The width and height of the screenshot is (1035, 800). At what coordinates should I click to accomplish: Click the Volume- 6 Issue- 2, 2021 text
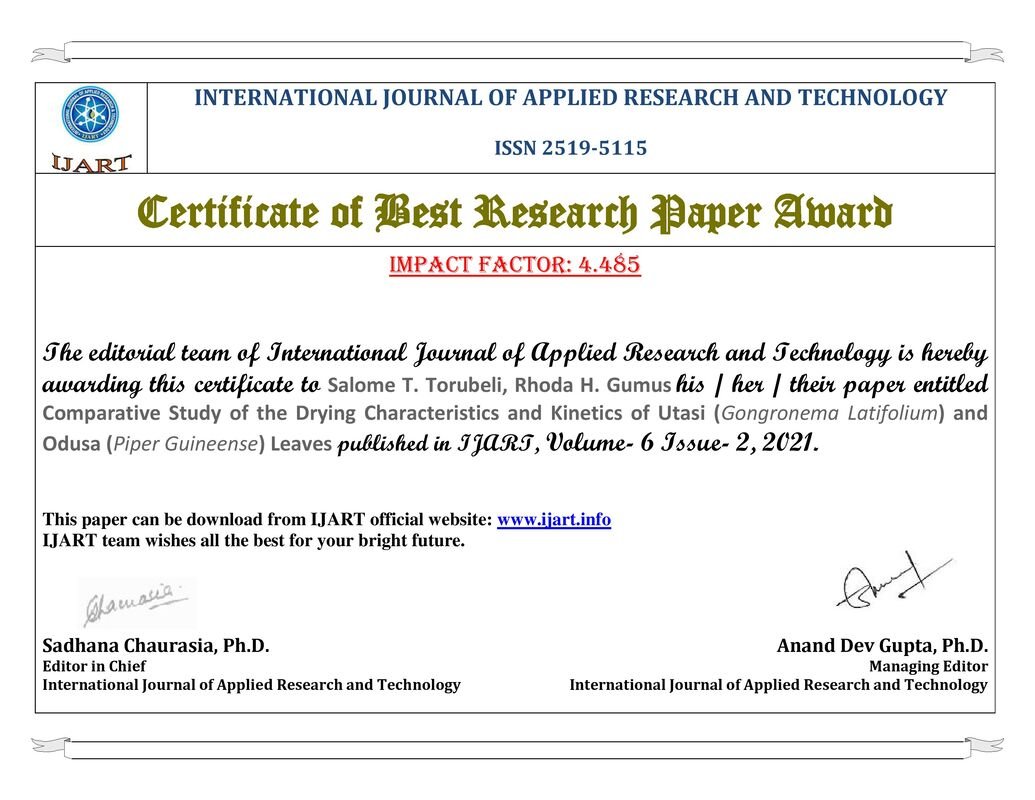(x=683, y=442)
